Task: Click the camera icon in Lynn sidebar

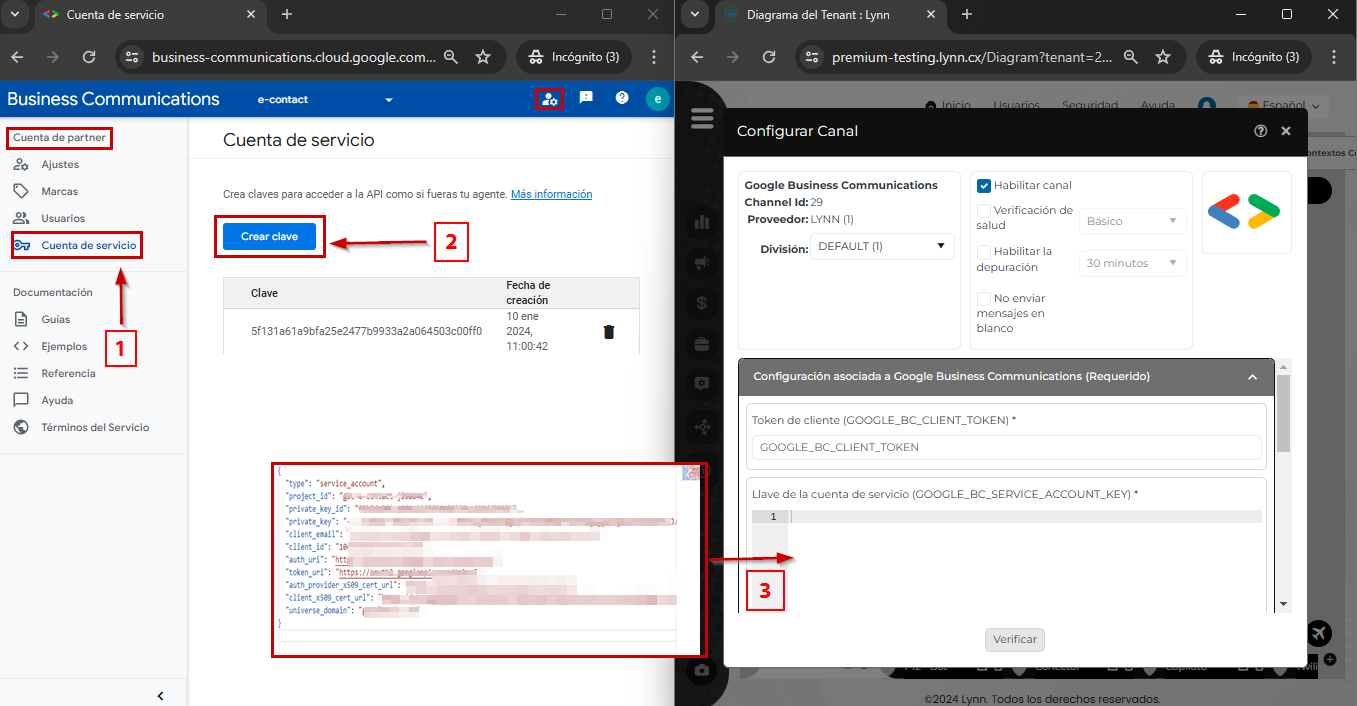Action: point(702,670)
